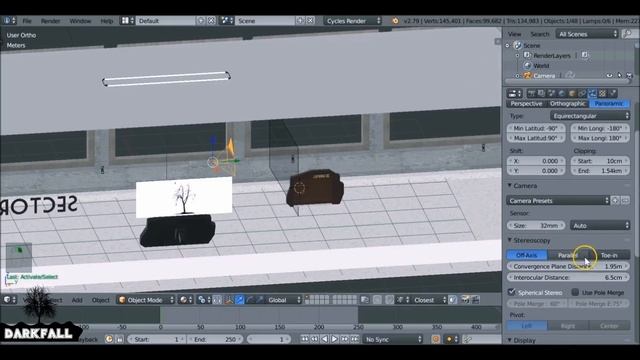Image resolution: width=640 pixels, height=360 pixels.
Task: Toggle Camera selectability cursor icon in outliner
Action: pyautogui.click(x=620, y=76)
